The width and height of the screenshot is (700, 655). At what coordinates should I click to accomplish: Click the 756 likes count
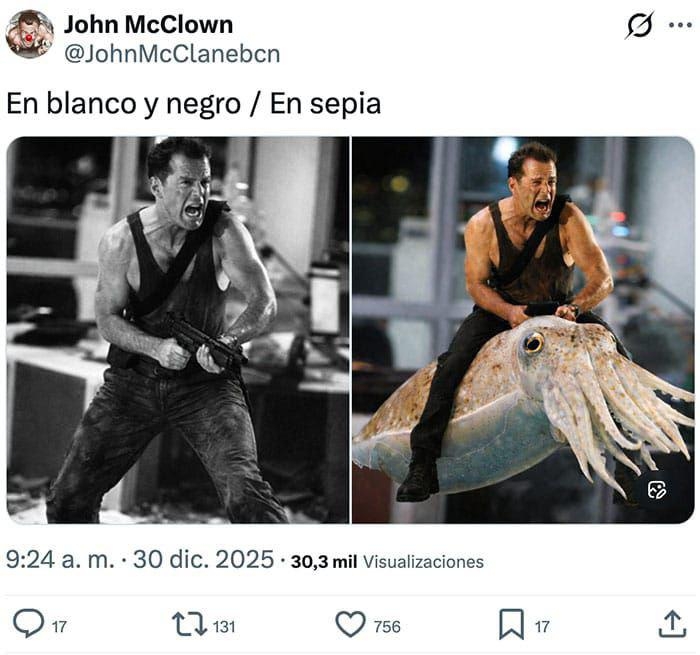coord(387,626)
